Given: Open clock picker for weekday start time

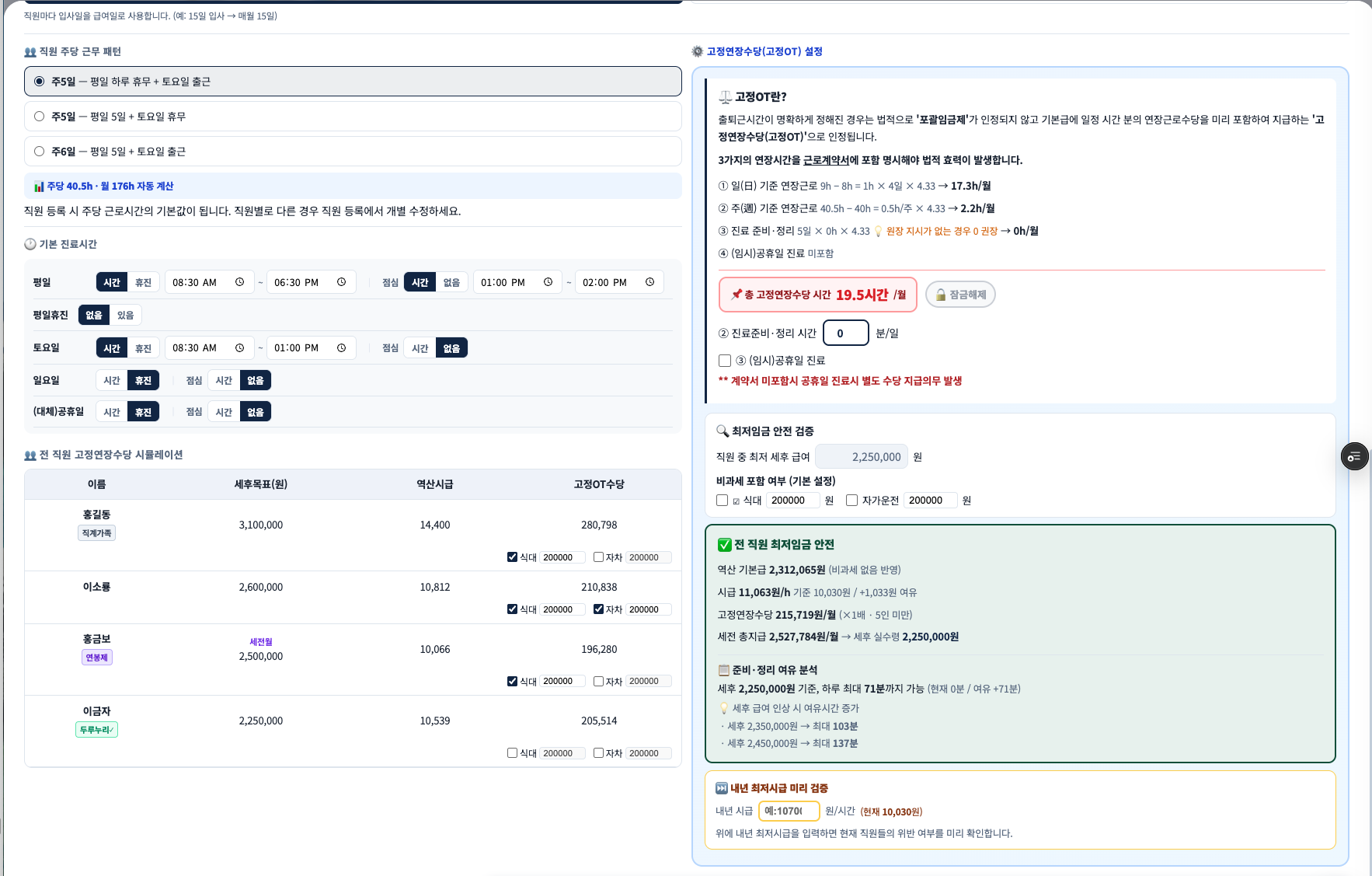Looking at the screenshot, I should pos(240,282).
